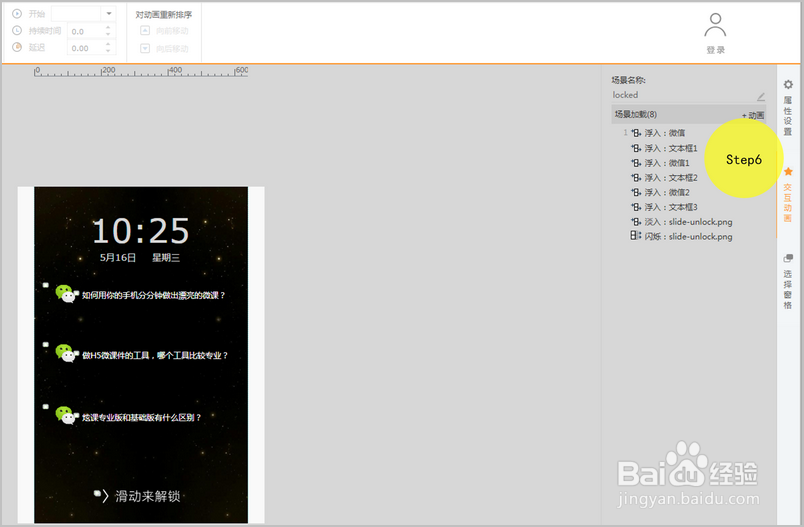Click the second WeChat icon on canvas
This screenshot has width=804, height=527.
tap(66, 353)
